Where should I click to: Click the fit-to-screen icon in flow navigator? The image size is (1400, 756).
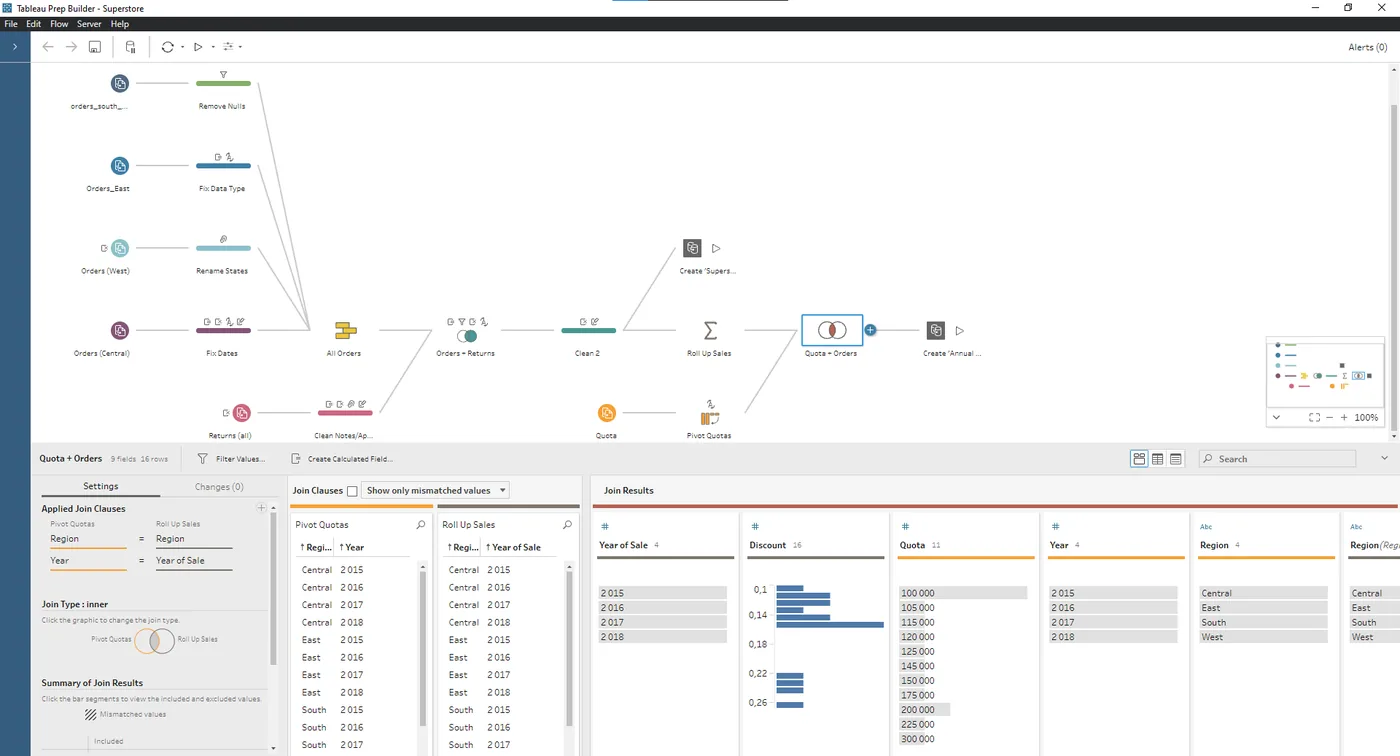point(1314,418)
